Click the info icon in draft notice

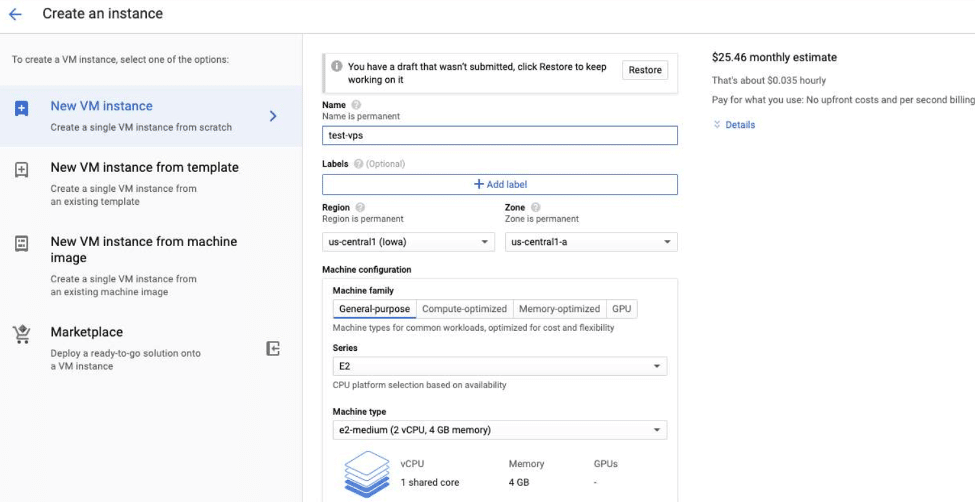pyautogui.click(x=336, y=66)
